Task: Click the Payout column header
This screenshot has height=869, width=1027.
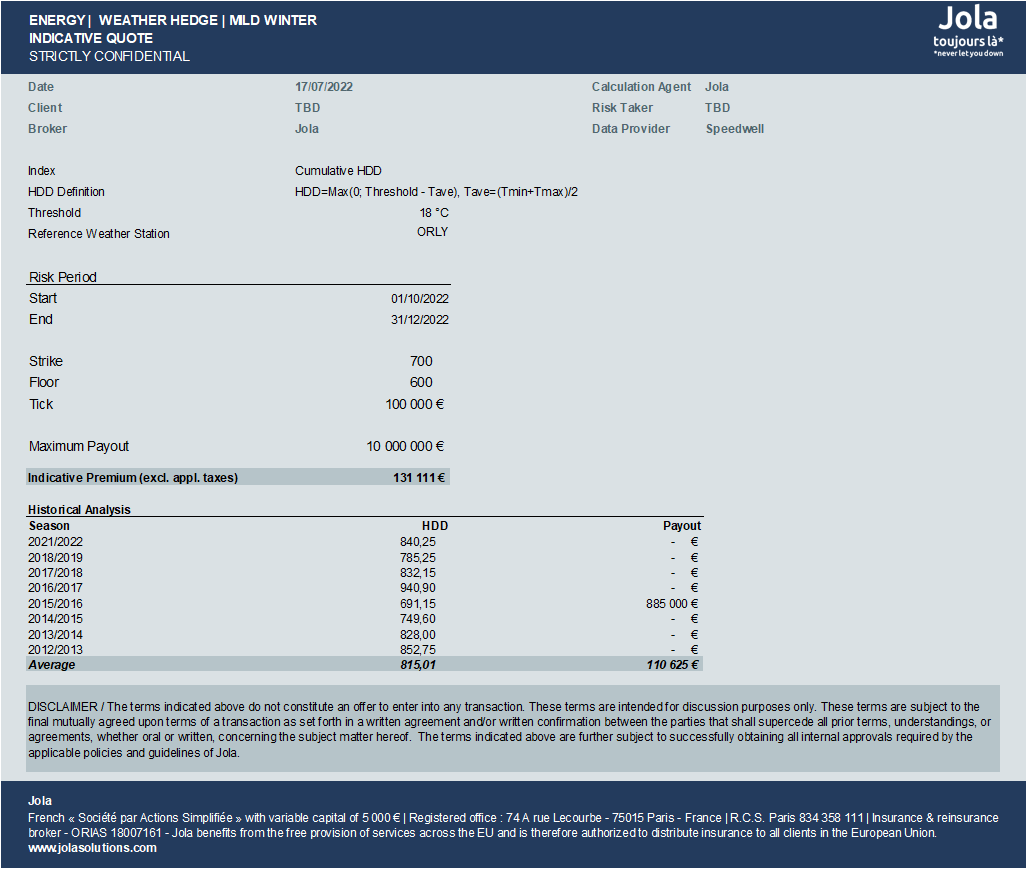Action: point(682,526)
